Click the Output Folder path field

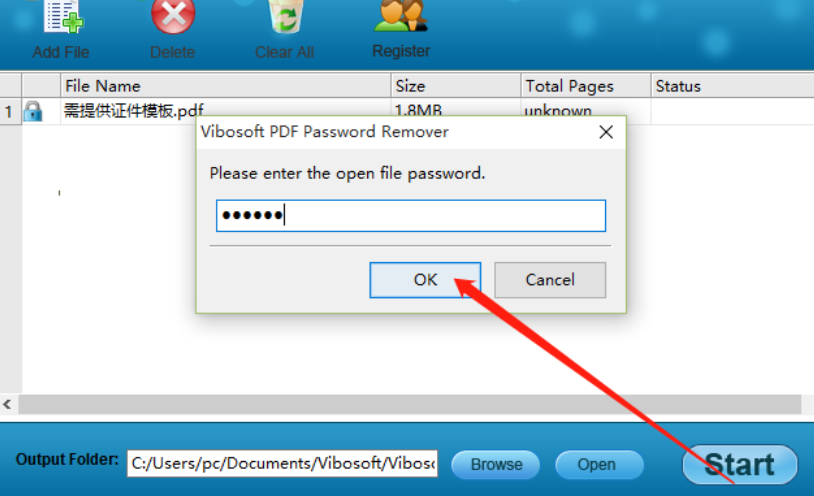pos(282,463)
